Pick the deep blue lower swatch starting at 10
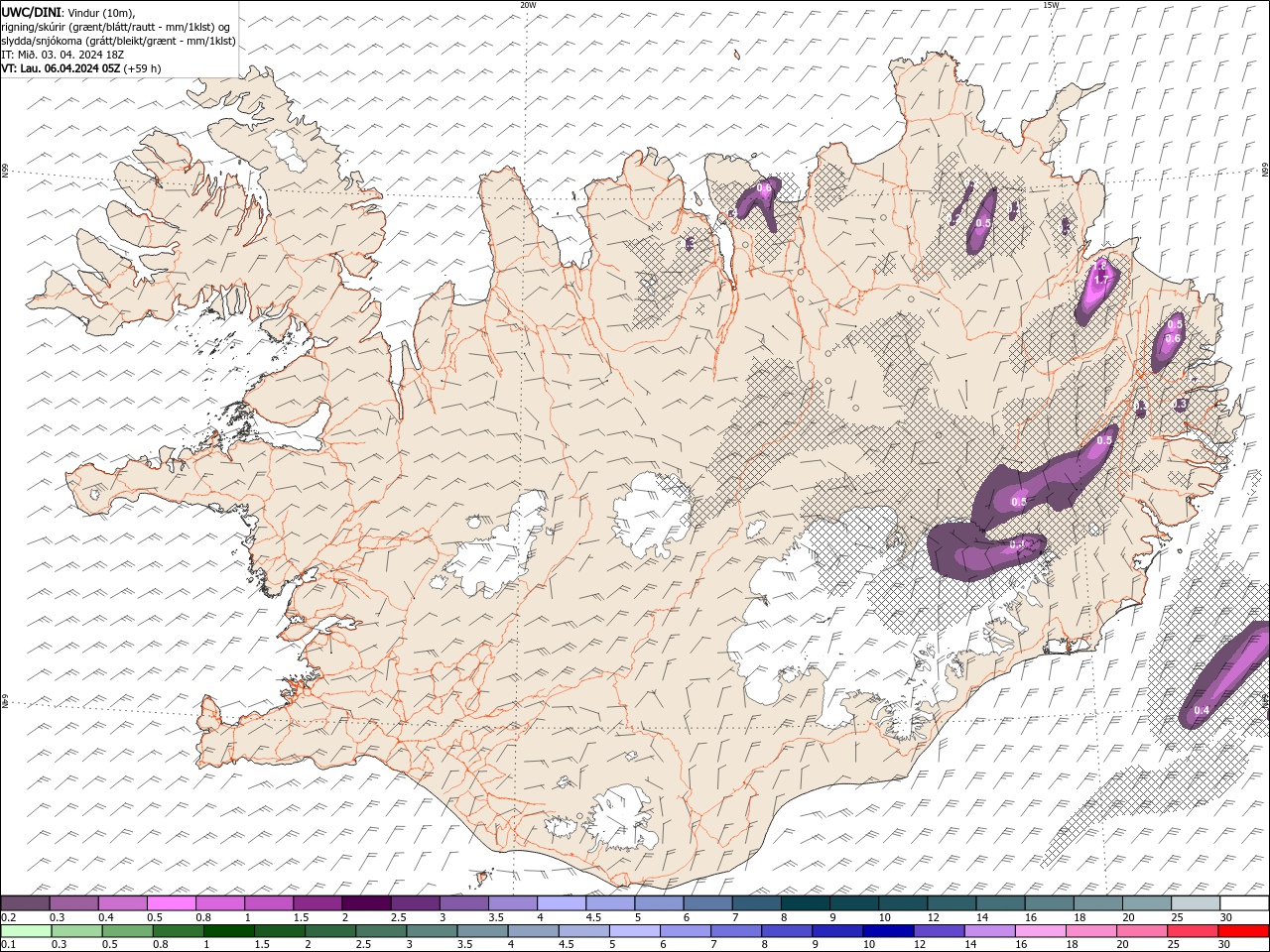 (x=888, y=930)
